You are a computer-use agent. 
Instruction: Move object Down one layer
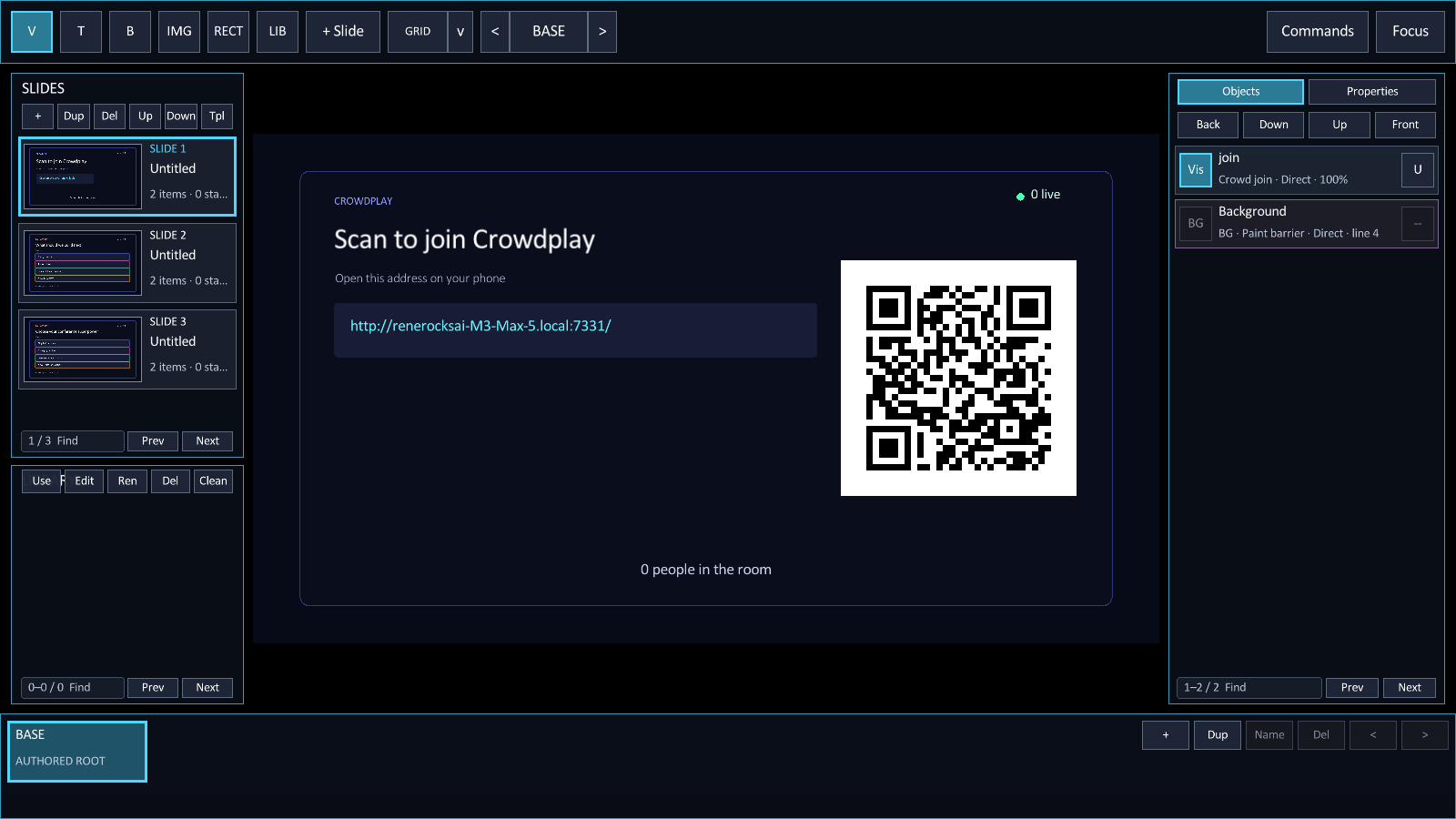pos(1274,125)
